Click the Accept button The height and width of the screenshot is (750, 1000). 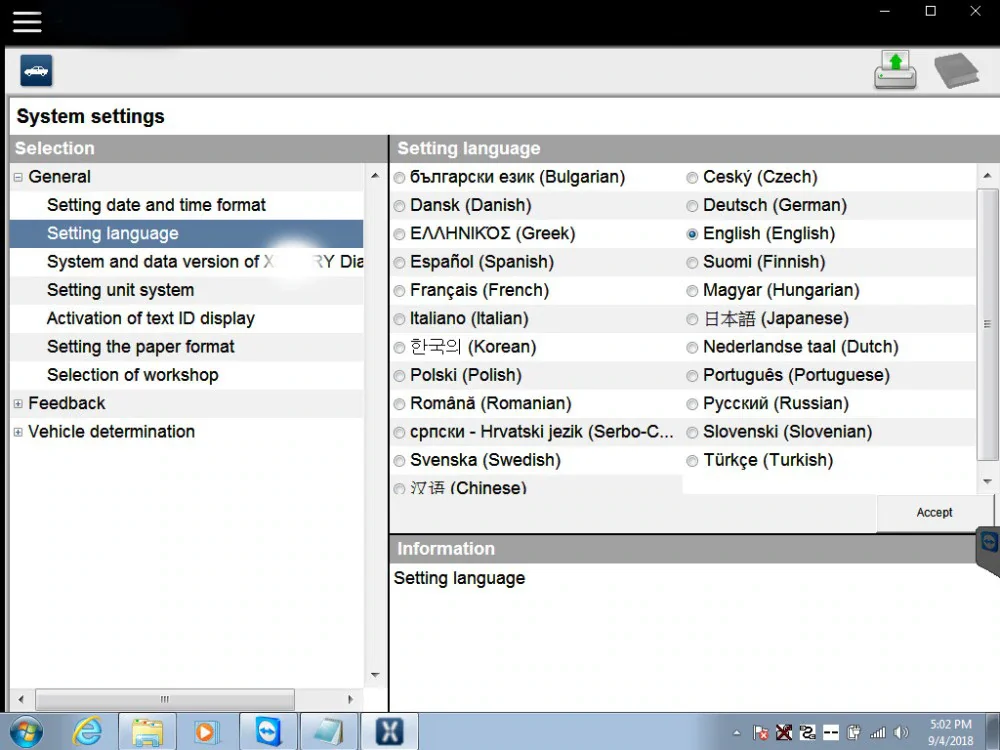tap(934, 513)
